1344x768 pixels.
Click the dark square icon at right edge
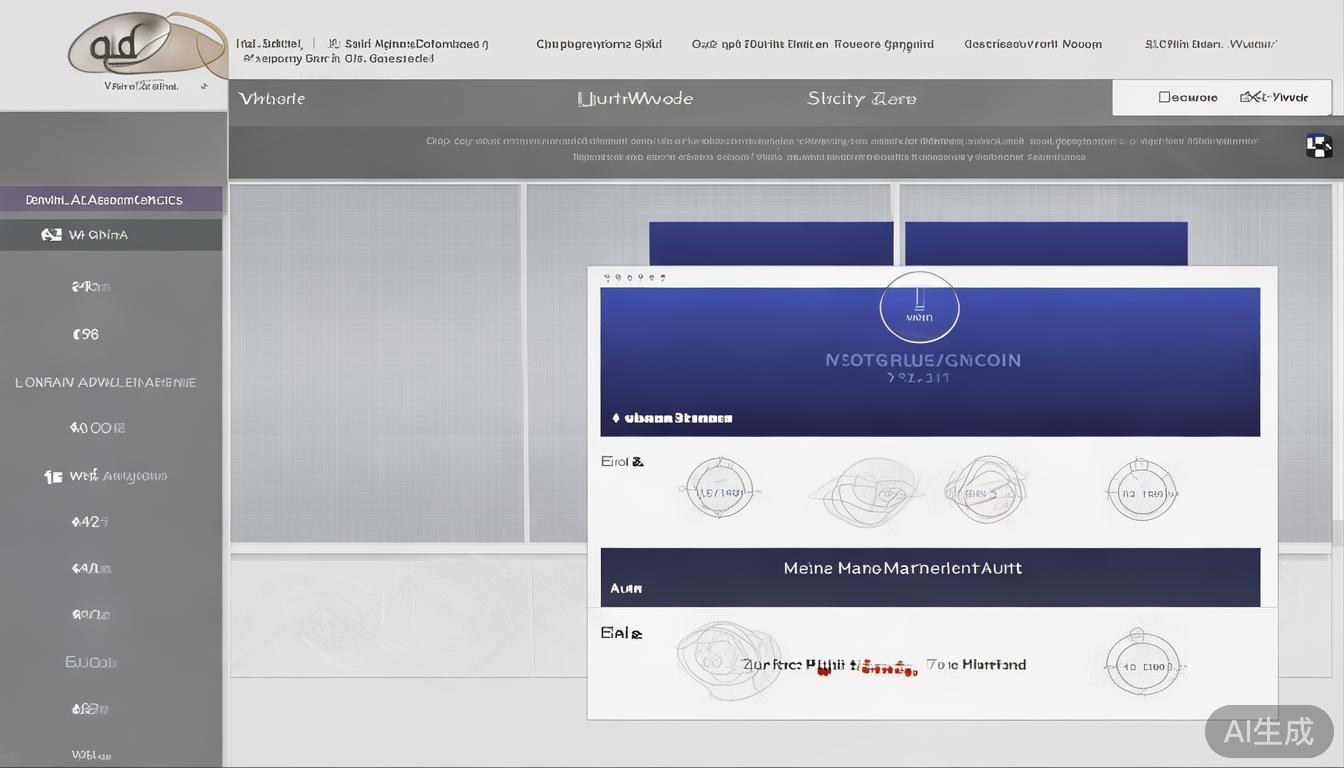coord(1319,146)
